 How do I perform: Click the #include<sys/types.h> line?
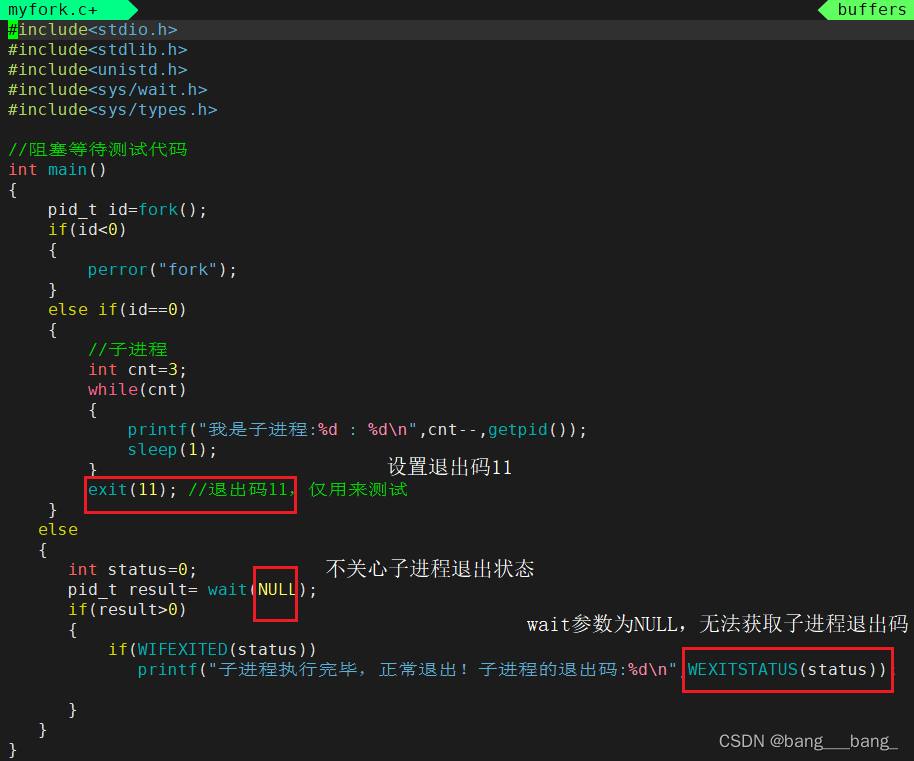click(113, 110)
